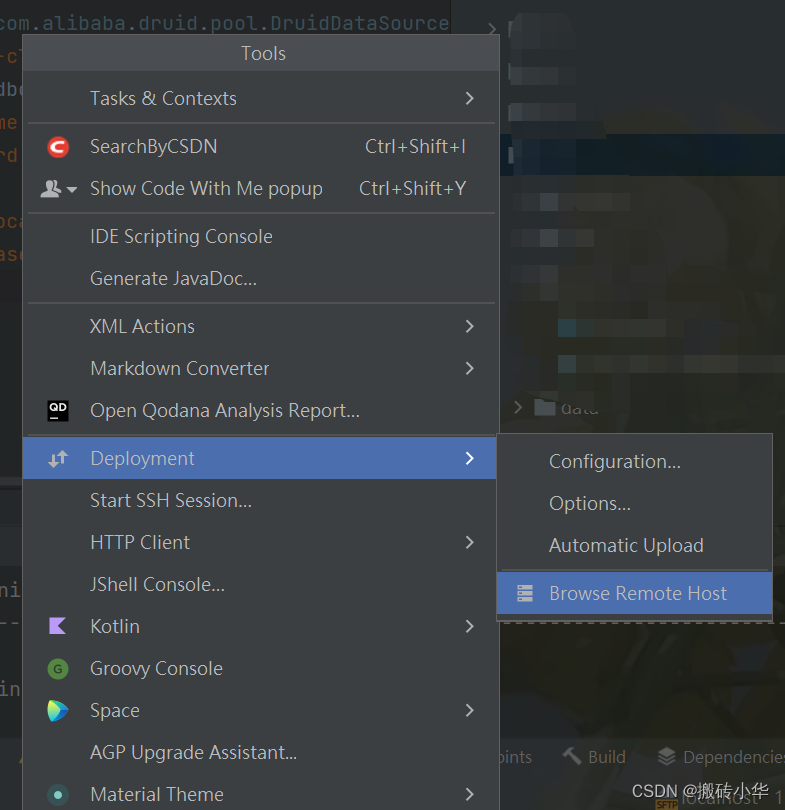
Task: Open Qodana Analysis Report entry
Action: click(261, 411)
